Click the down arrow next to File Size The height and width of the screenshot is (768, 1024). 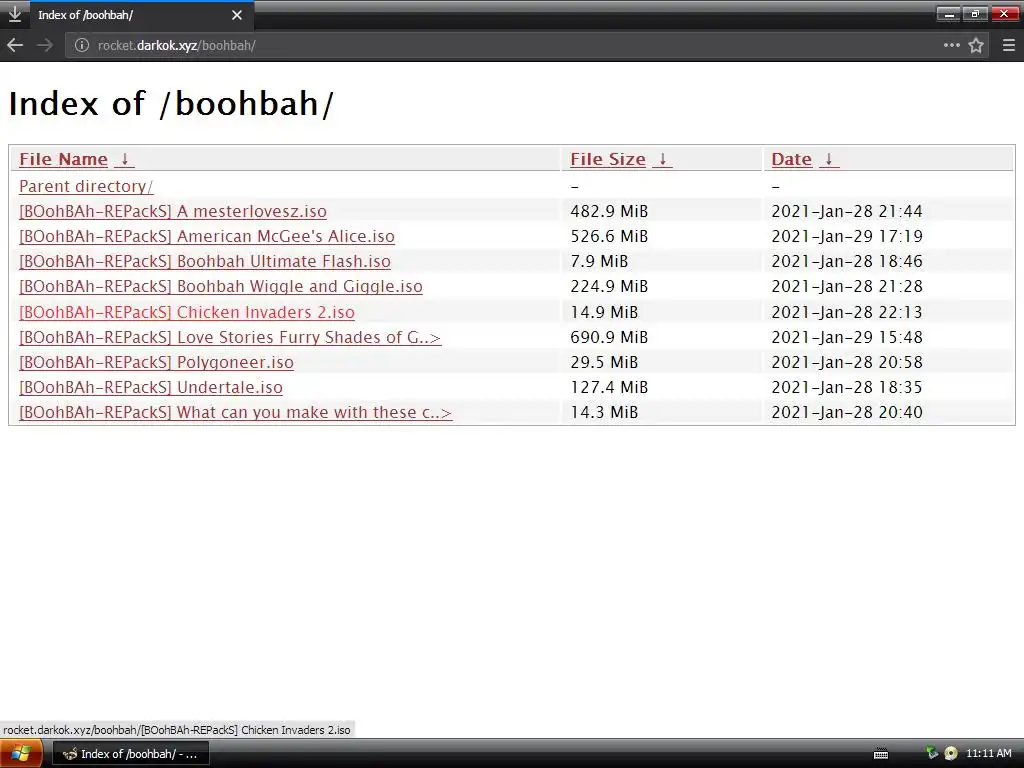[x=662, y=159]
